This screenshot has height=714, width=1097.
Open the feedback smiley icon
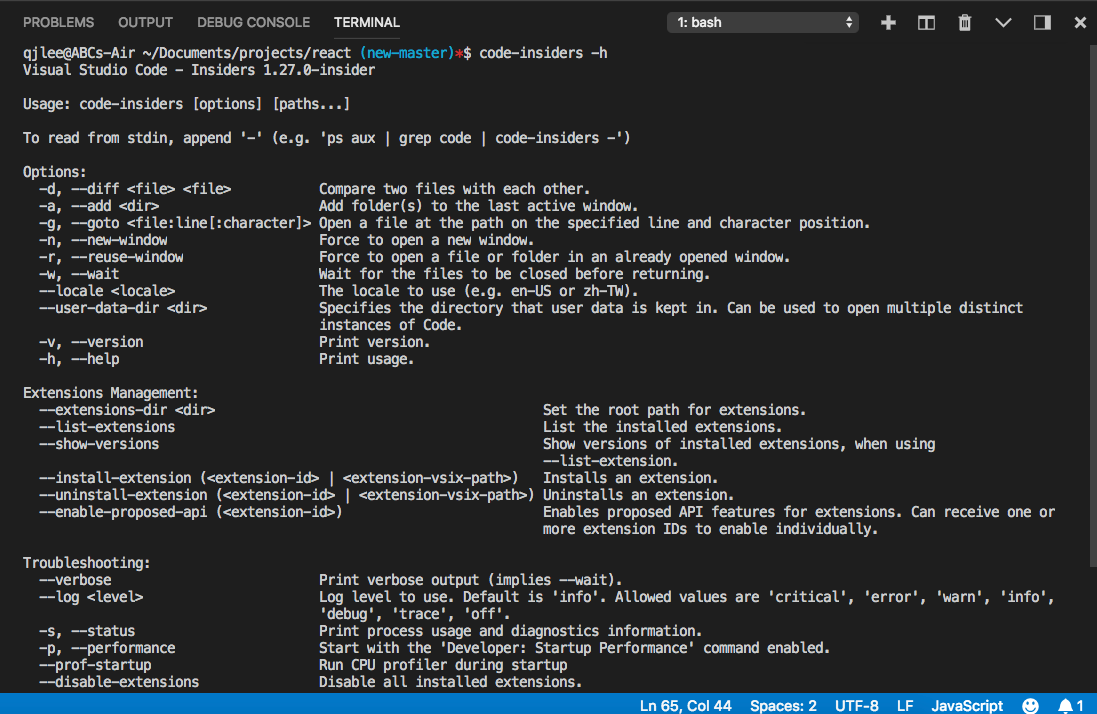click(x=1030, y=706)
